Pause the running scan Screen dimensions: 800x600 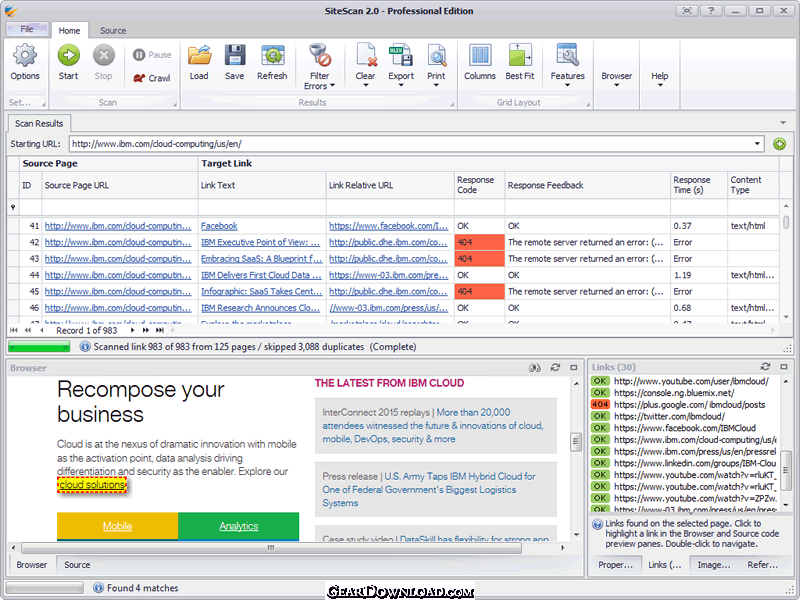click(152, 55)
